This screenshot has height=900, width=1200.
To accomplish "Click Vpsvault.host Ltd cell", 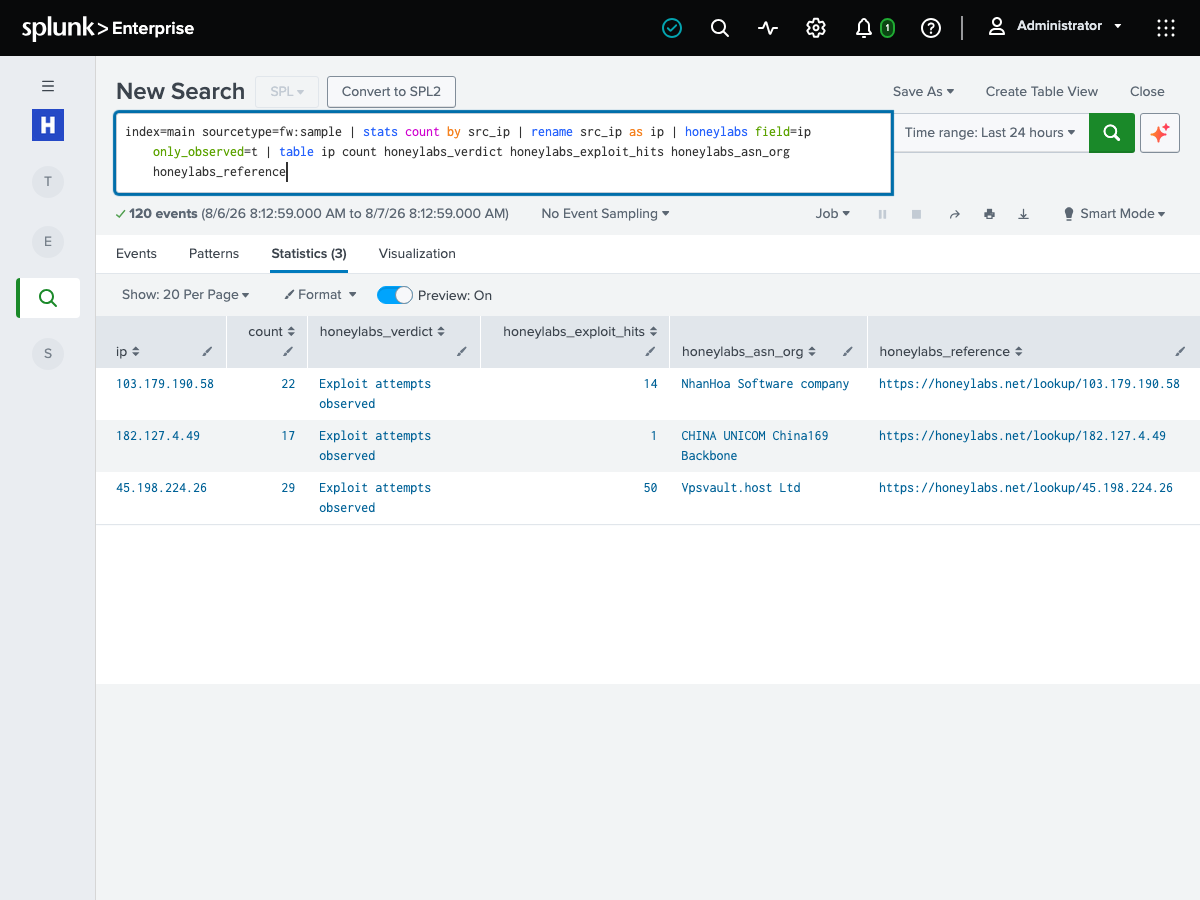I will [x=741, y=488].
